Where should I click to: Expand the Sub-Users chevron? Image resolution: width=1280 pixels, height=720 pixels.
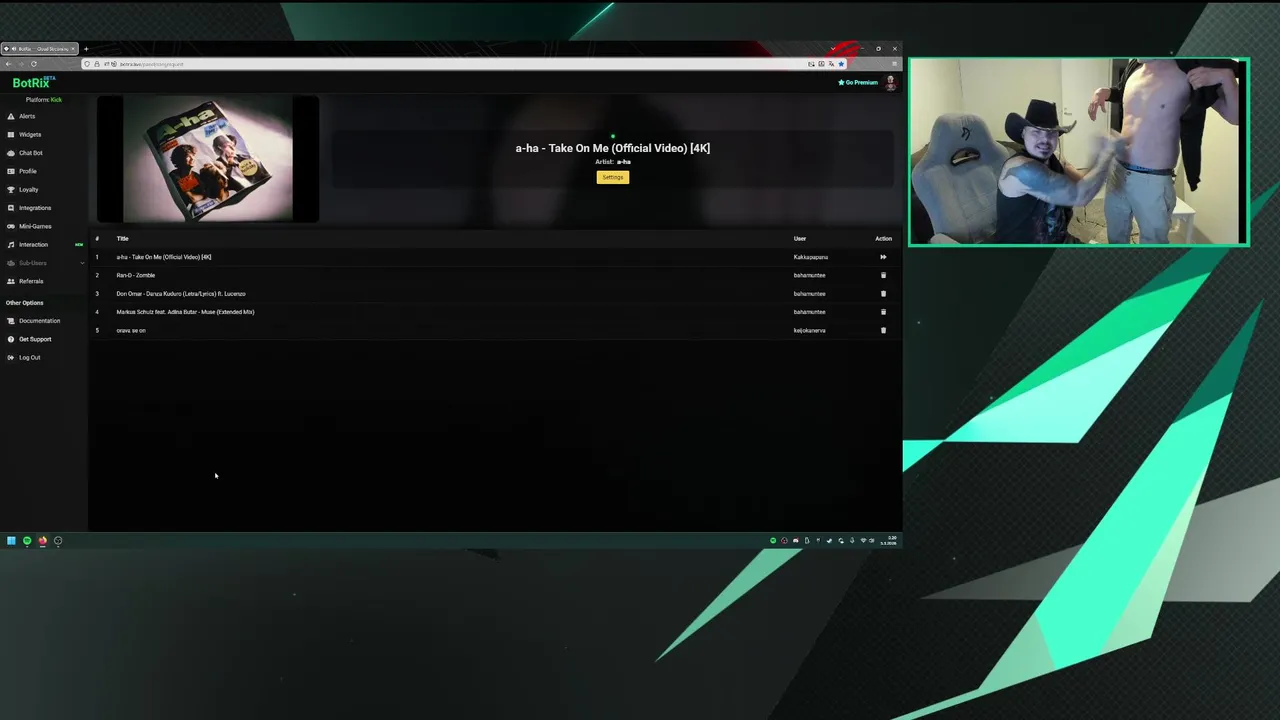(x=82, y=263)
